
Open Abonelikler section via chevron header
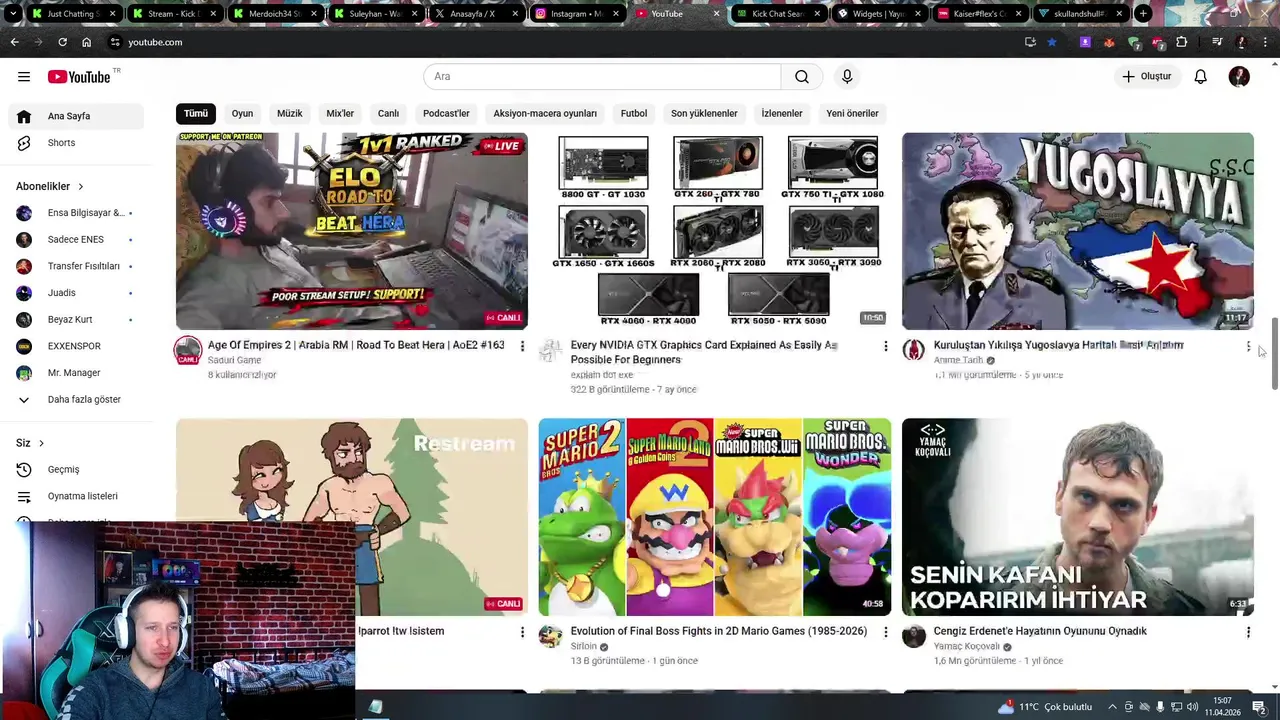50,186
